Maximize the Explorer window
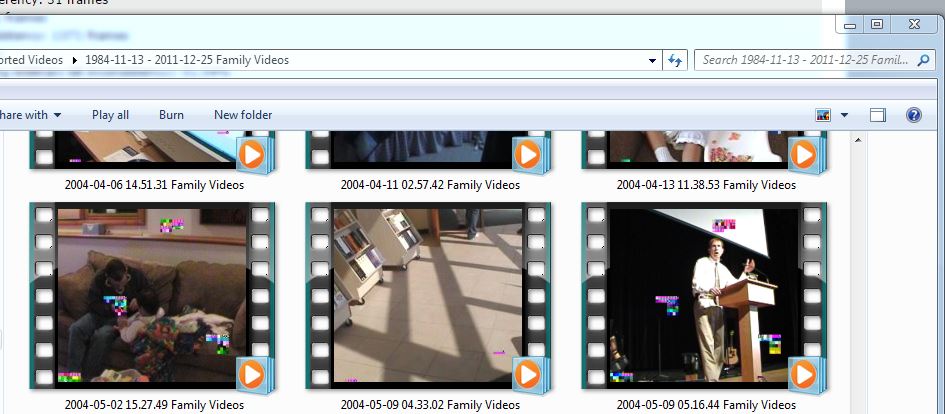945x414 pixels. click(x=877, y=24)
